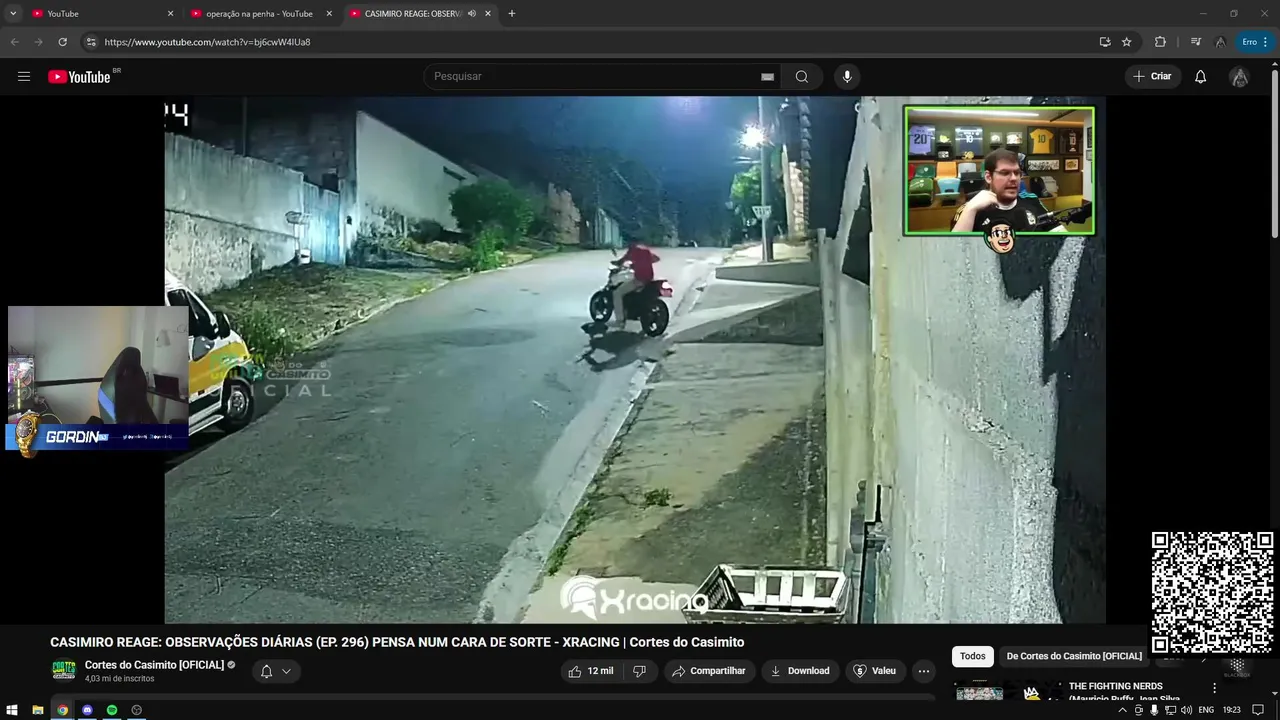Open the Chrome profile avatar
Image resolution: width=1280 pixels, height=720 pixels.
[x=1221, y=42]
